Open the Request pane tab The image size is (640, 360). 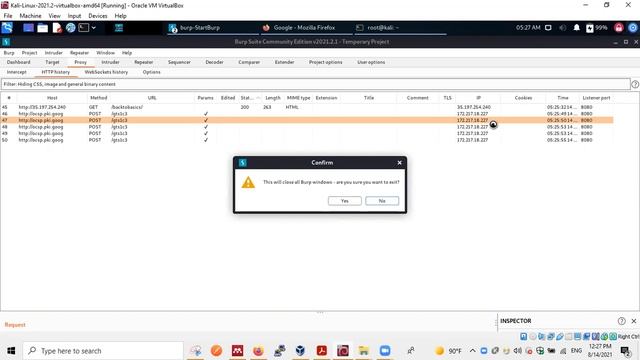click(15, 325)
